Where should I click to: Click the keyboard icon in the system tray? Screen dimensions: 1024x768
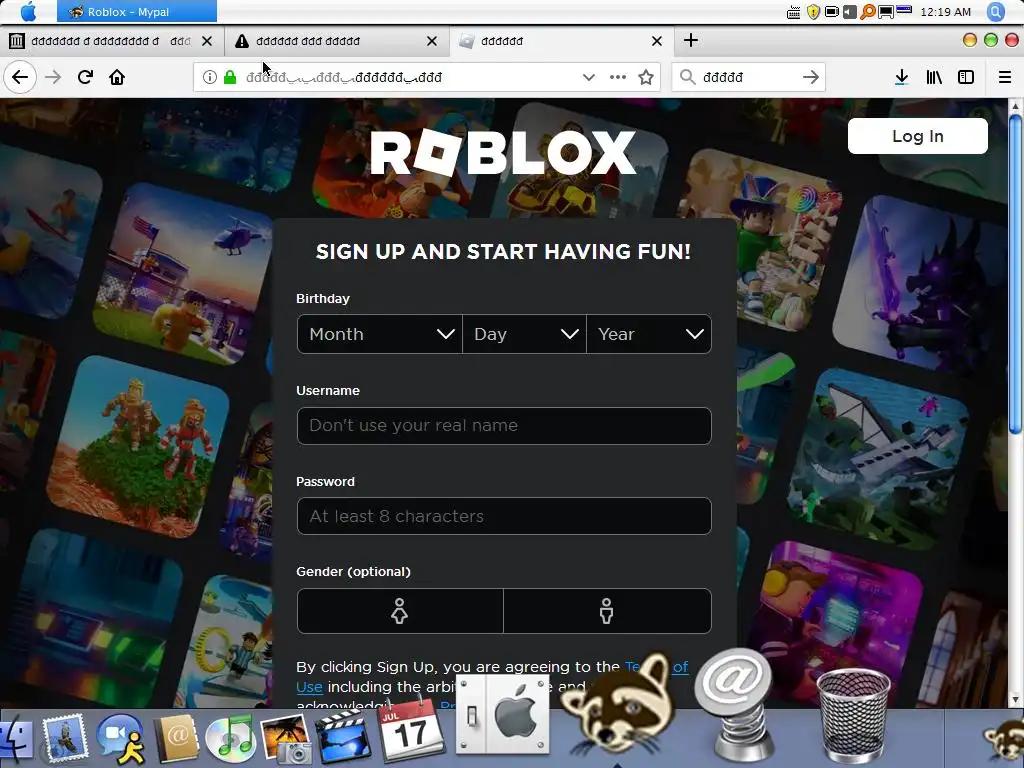point(793,12)
